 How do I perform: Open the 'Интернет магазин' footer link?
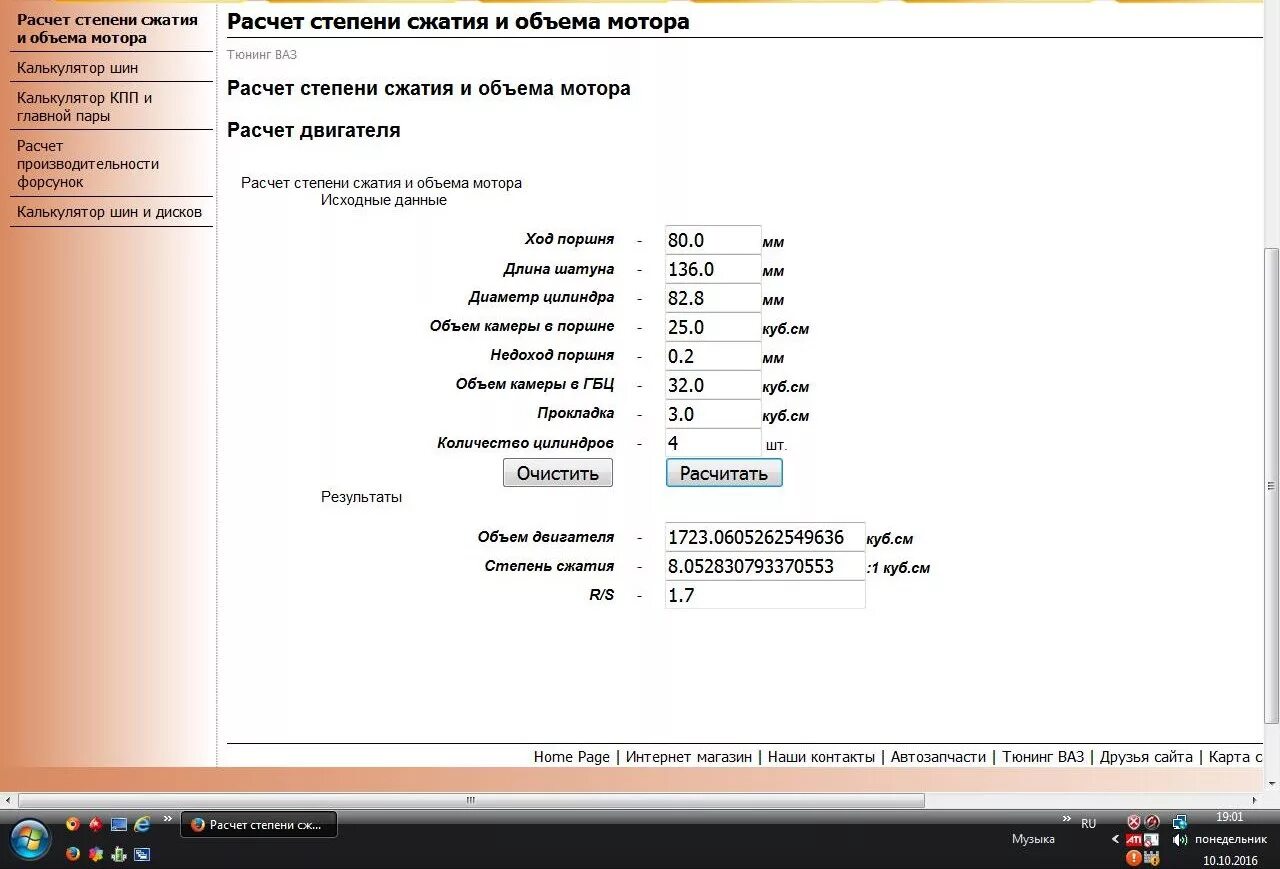pyautogui.click(x=689, y=757)
